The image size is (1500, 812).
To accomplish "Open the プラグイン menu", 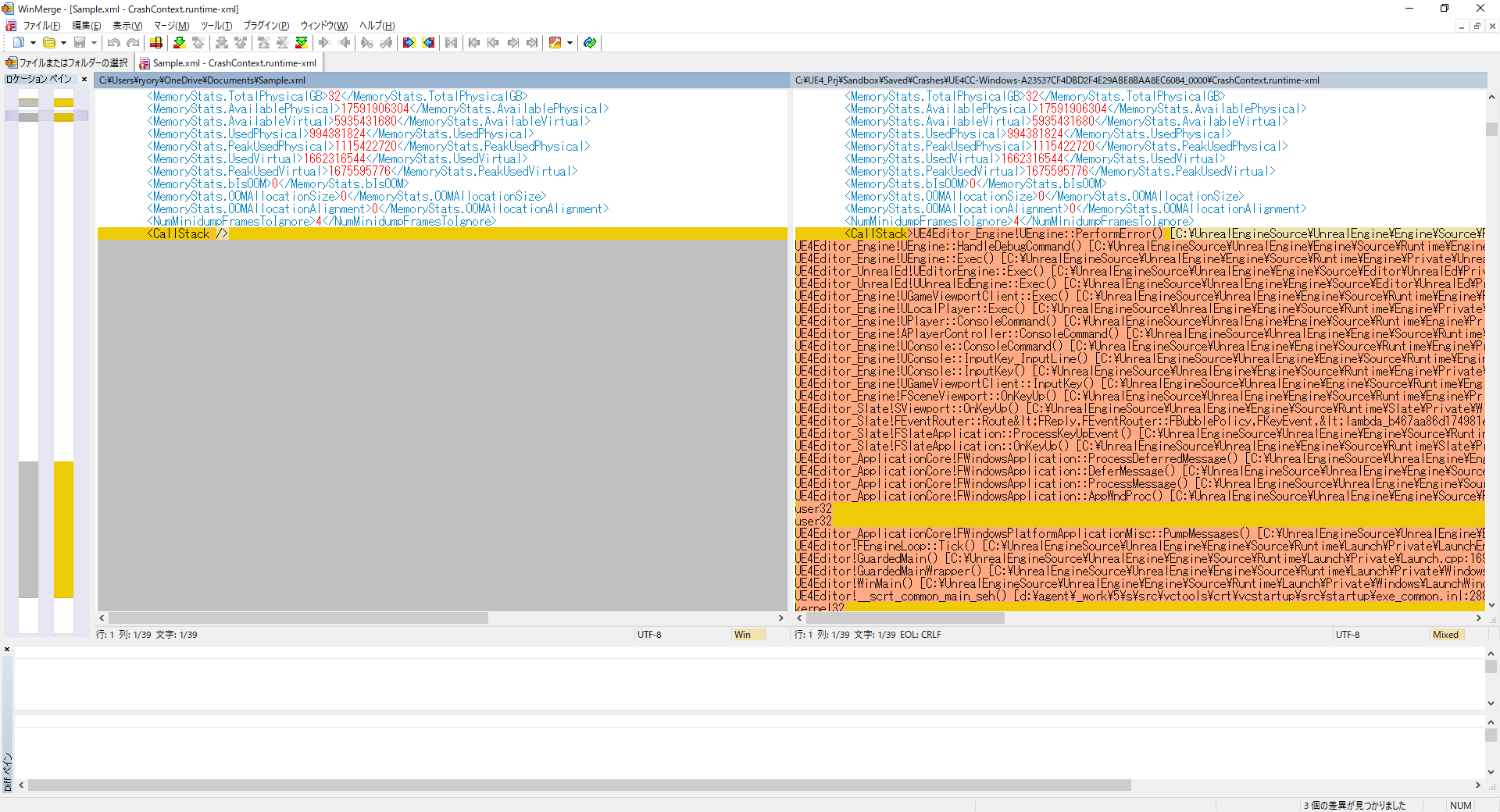I will (265, 26).
